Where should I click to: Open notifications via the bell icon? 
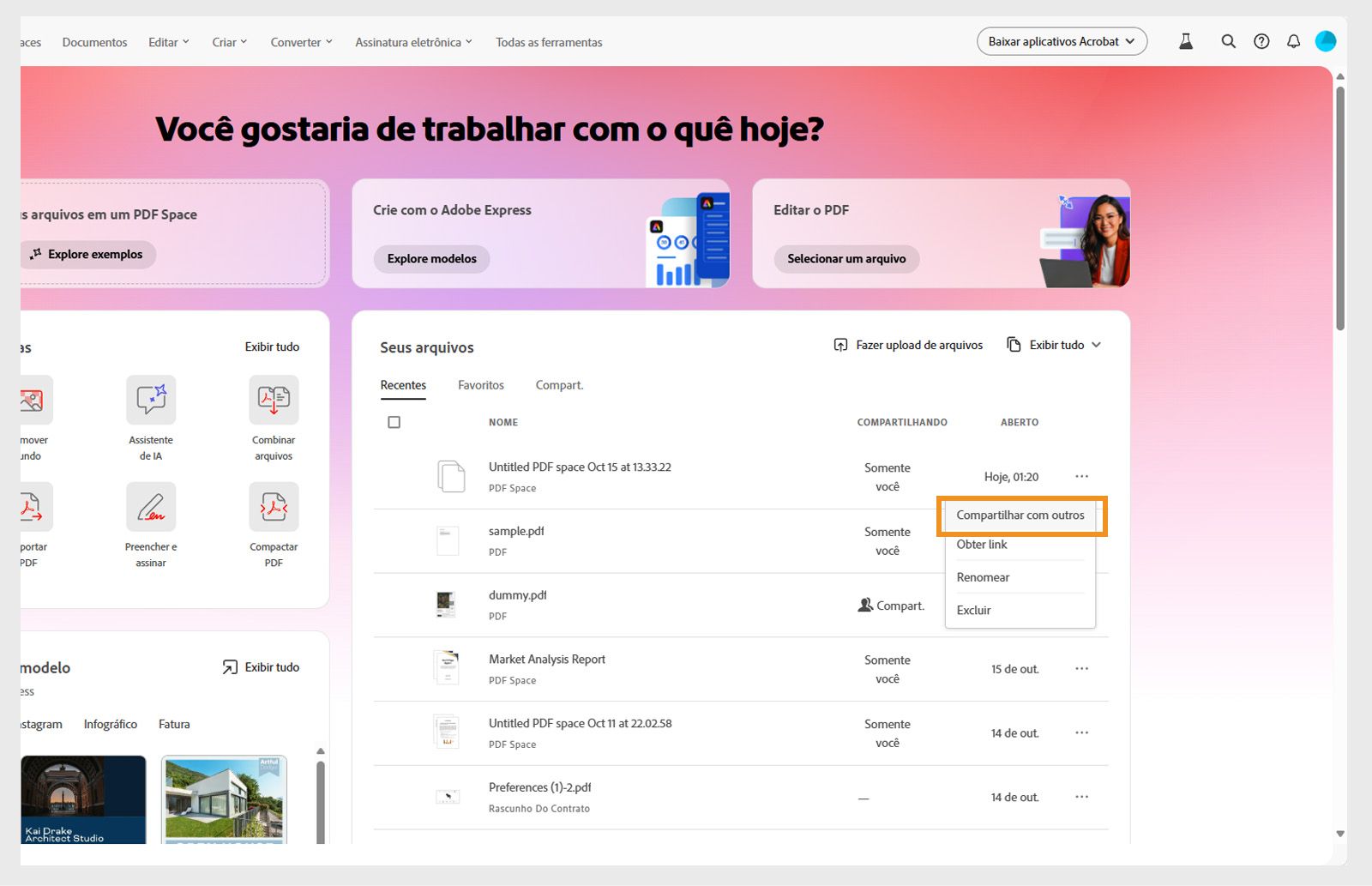tap(1294, 41)
